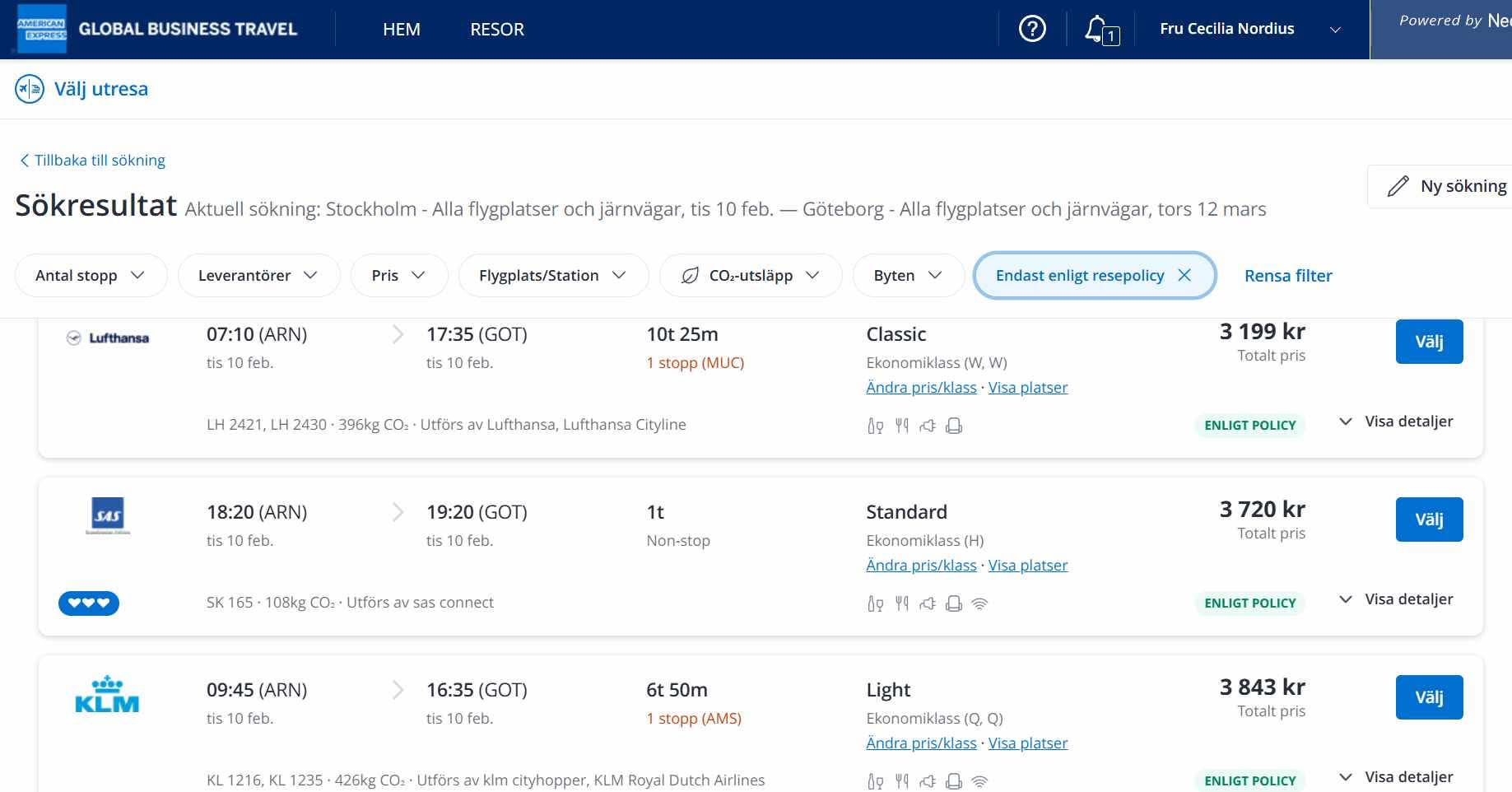Go to the HEM menu item

pyautogui.click(x=402, y=30)
